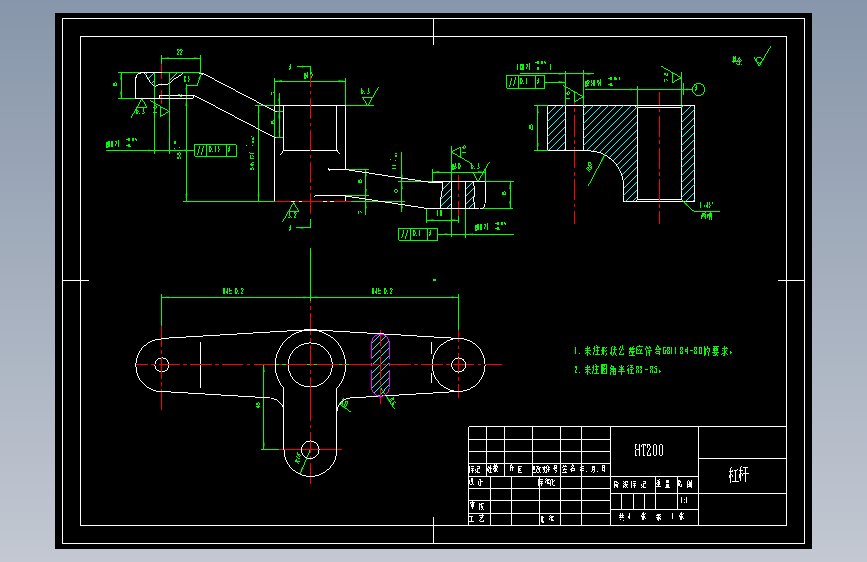
Task: Click the large center bore circle in plan view
Action: 310,365
